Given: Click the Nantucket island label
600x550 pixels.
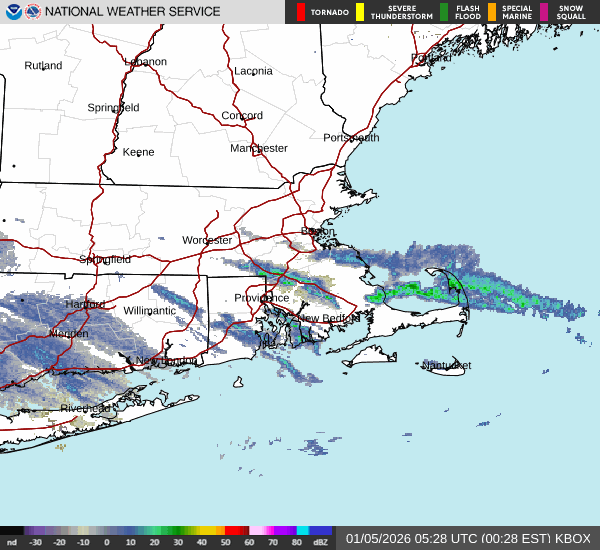Looking at the screenshot, I should pyautogui.click(x=446, y=366).
